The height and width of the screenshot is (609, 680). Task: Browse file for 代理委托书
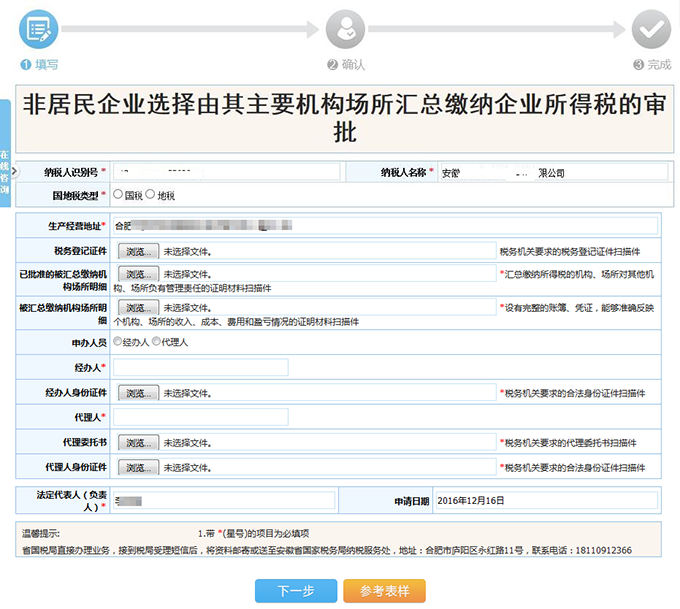138,442
